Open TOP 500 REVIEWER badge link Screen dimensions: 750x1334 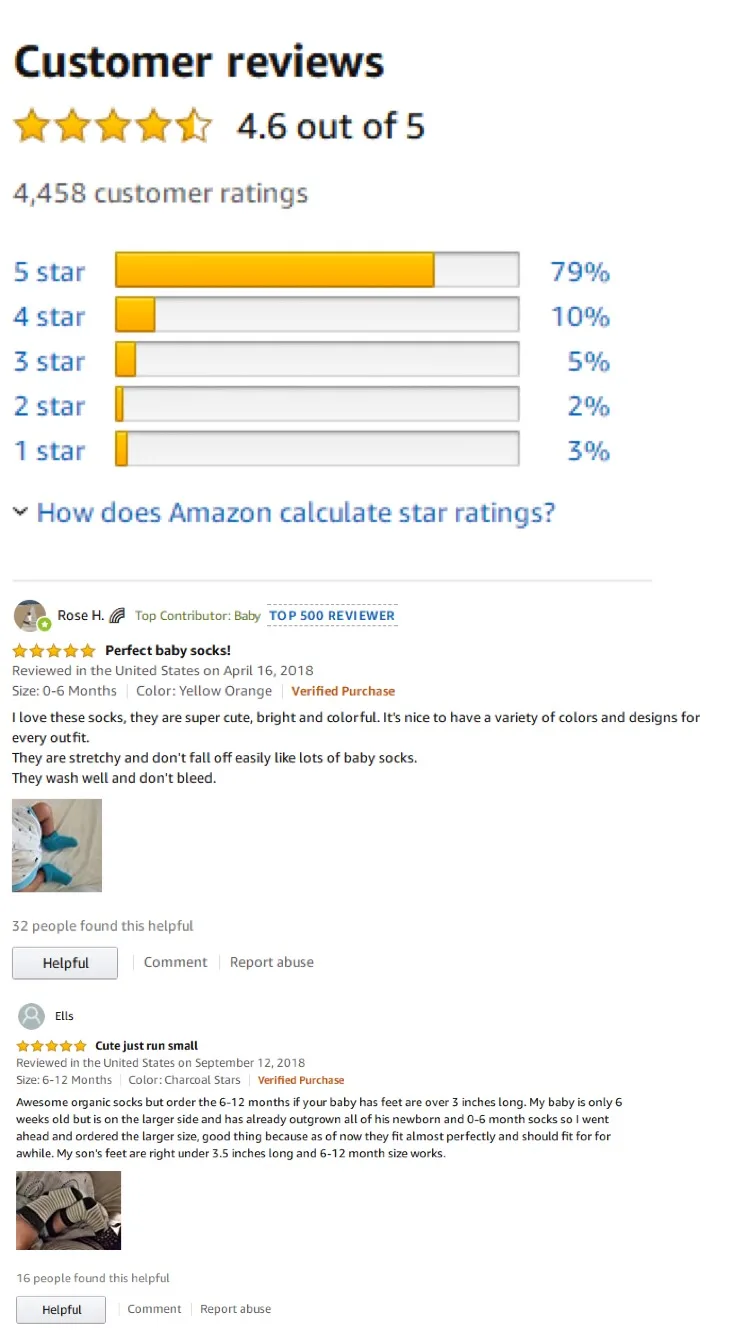pos(332,616)
